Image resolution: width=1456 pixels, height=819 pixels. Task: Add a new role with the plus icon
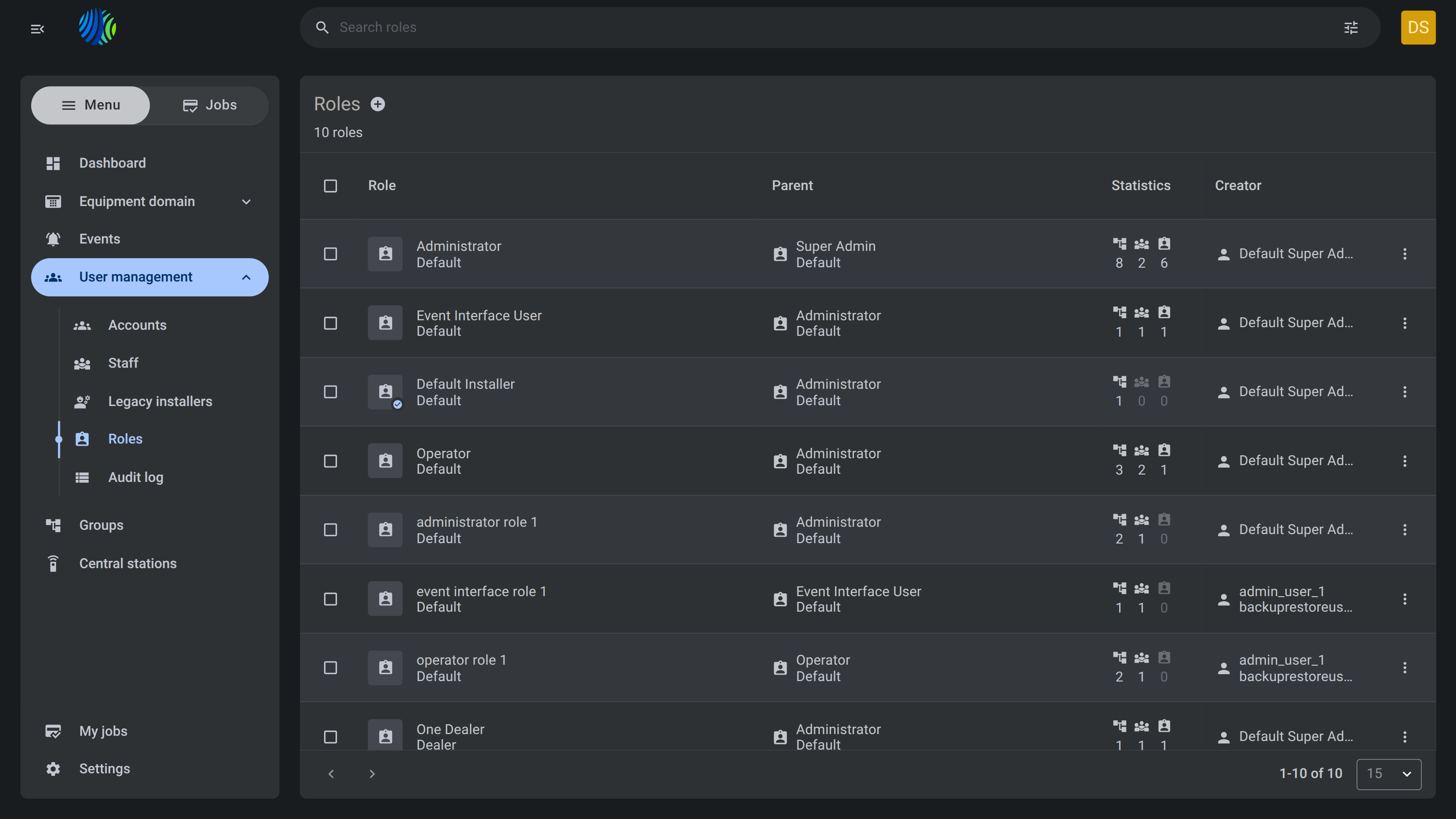378,104
